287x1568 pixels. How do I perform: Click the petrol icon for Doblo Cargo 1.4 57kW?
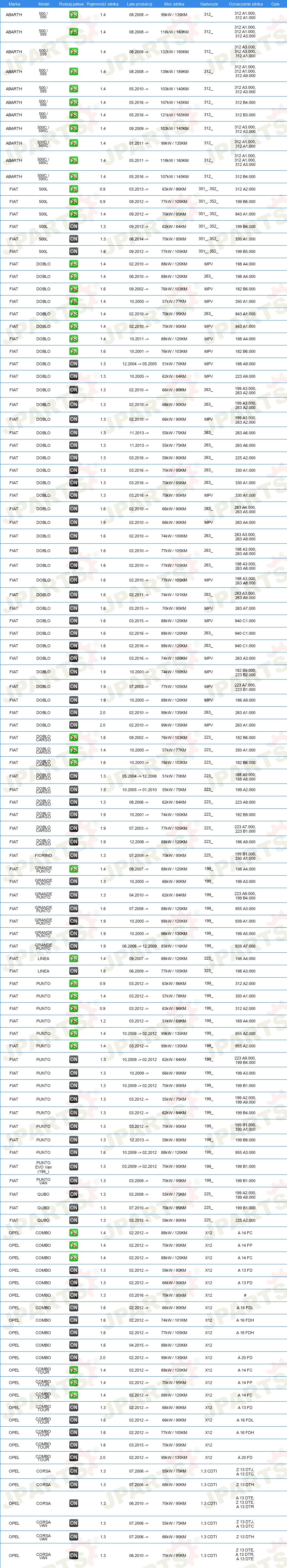[x=73, y=750]
